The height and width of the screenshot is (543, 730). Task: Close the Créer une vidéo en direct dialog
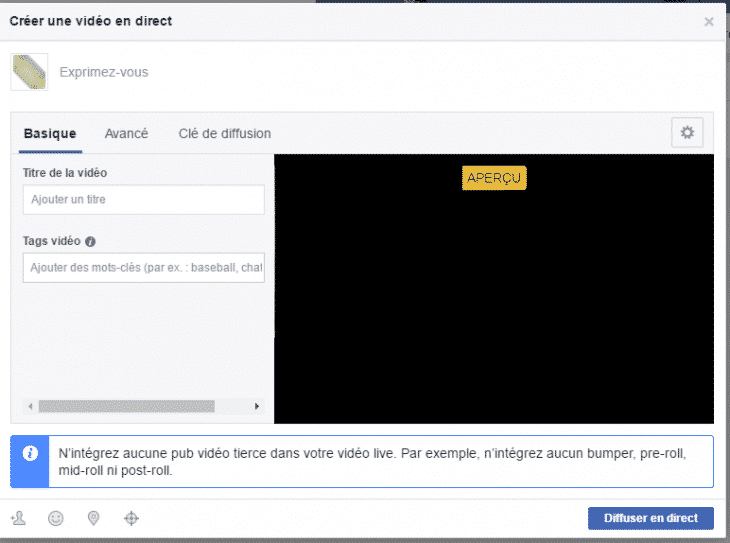(709, 21)
